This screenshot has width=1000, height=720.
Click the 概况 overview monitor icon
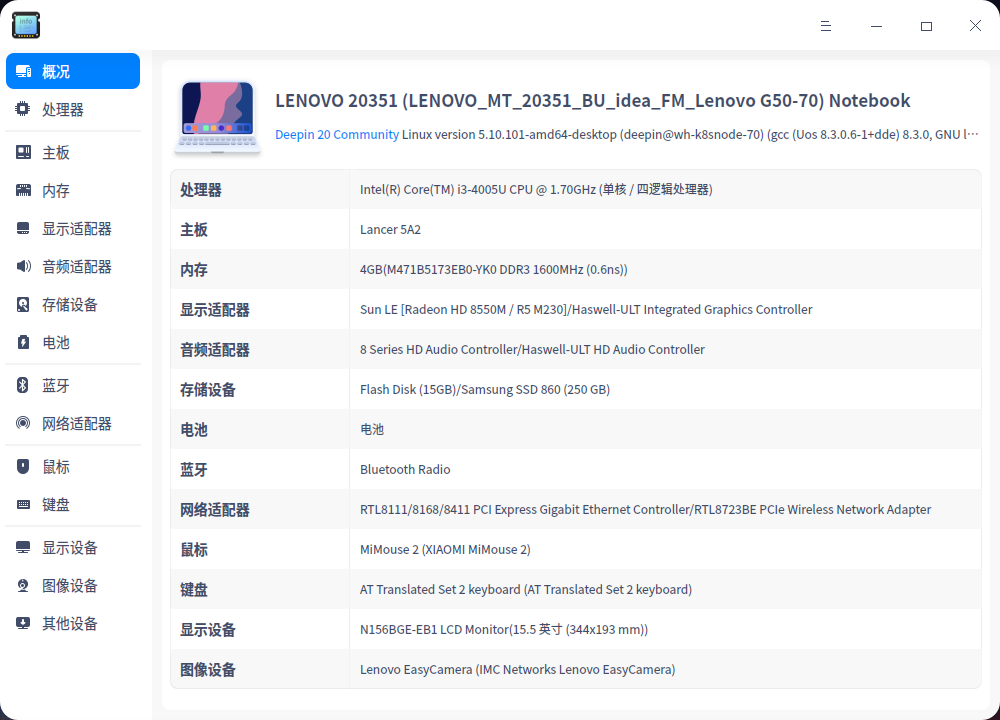click(x=24, y=71)
